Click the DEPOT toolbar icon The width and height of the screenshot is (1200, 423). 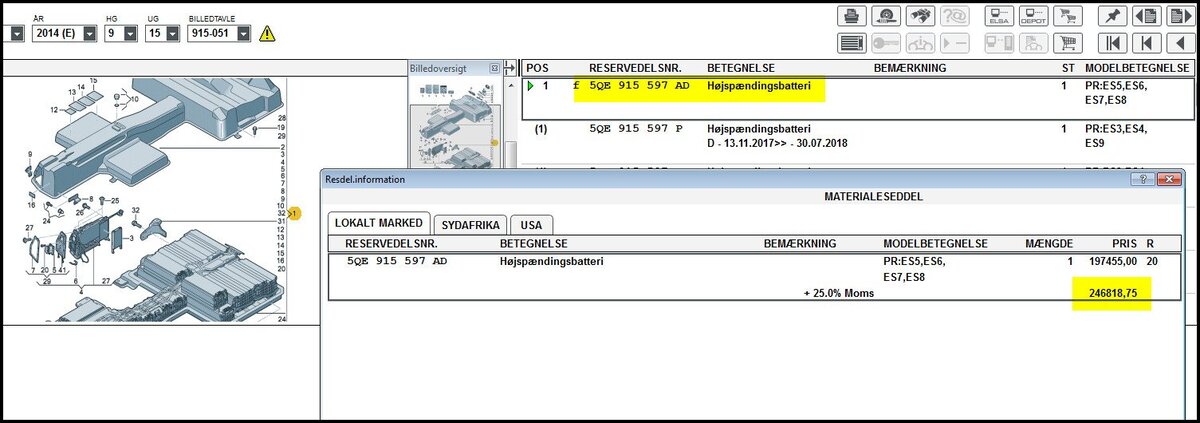[1032, 16]
